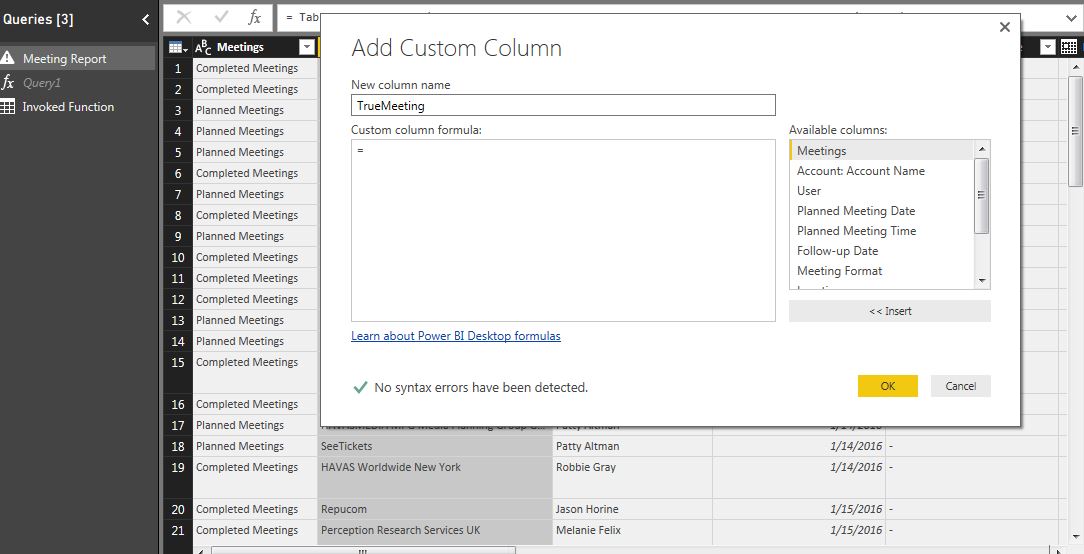Click the Available columns scrollbar thumb

coord(981,195)
